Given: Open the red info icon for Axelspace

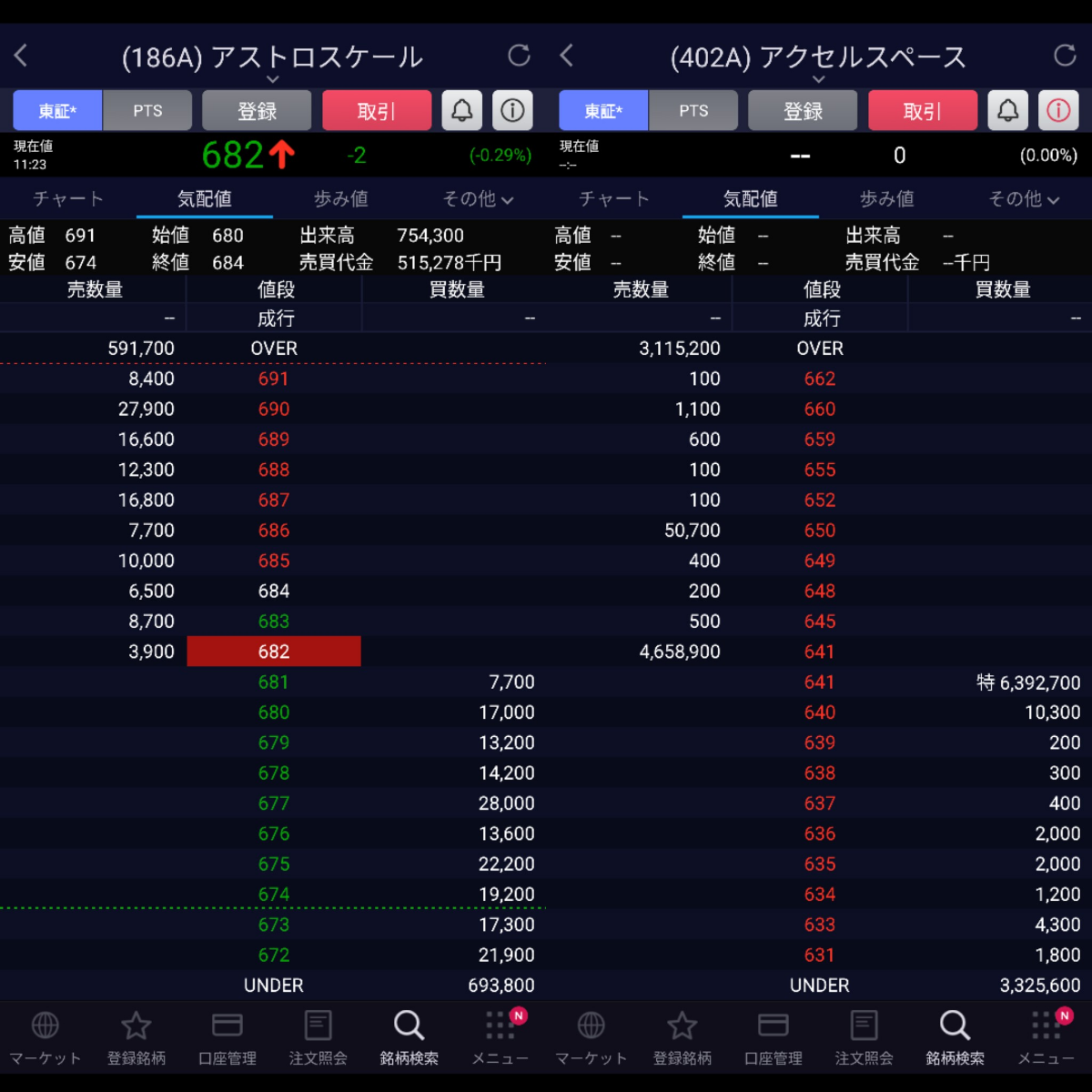Looking at the screenshot, I should (1057, 111).
